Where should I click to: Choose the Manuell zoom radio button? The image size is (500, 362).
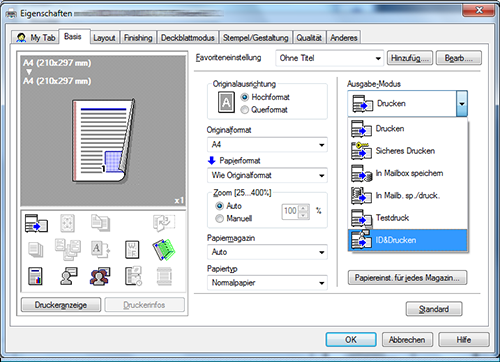click(x=219, y=219)
